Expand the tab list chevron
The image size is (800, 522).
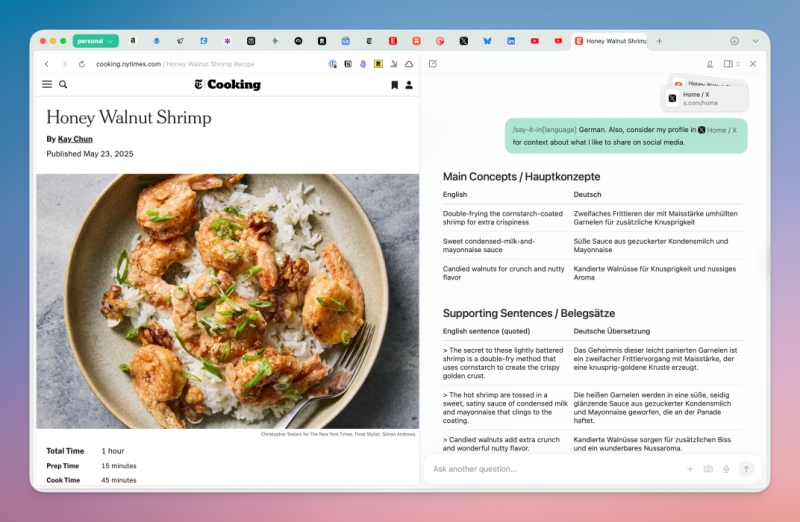pos(755,41)
